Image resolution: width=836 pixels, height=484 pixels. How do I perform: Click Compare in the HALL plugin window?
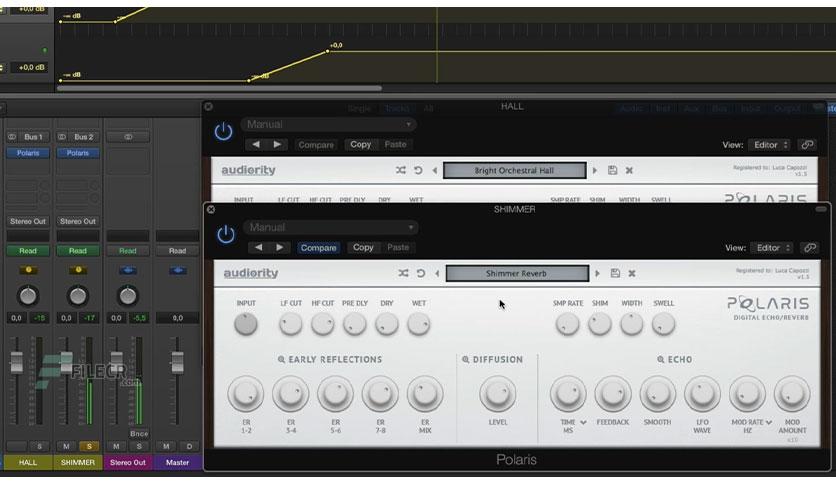[316, 145]
